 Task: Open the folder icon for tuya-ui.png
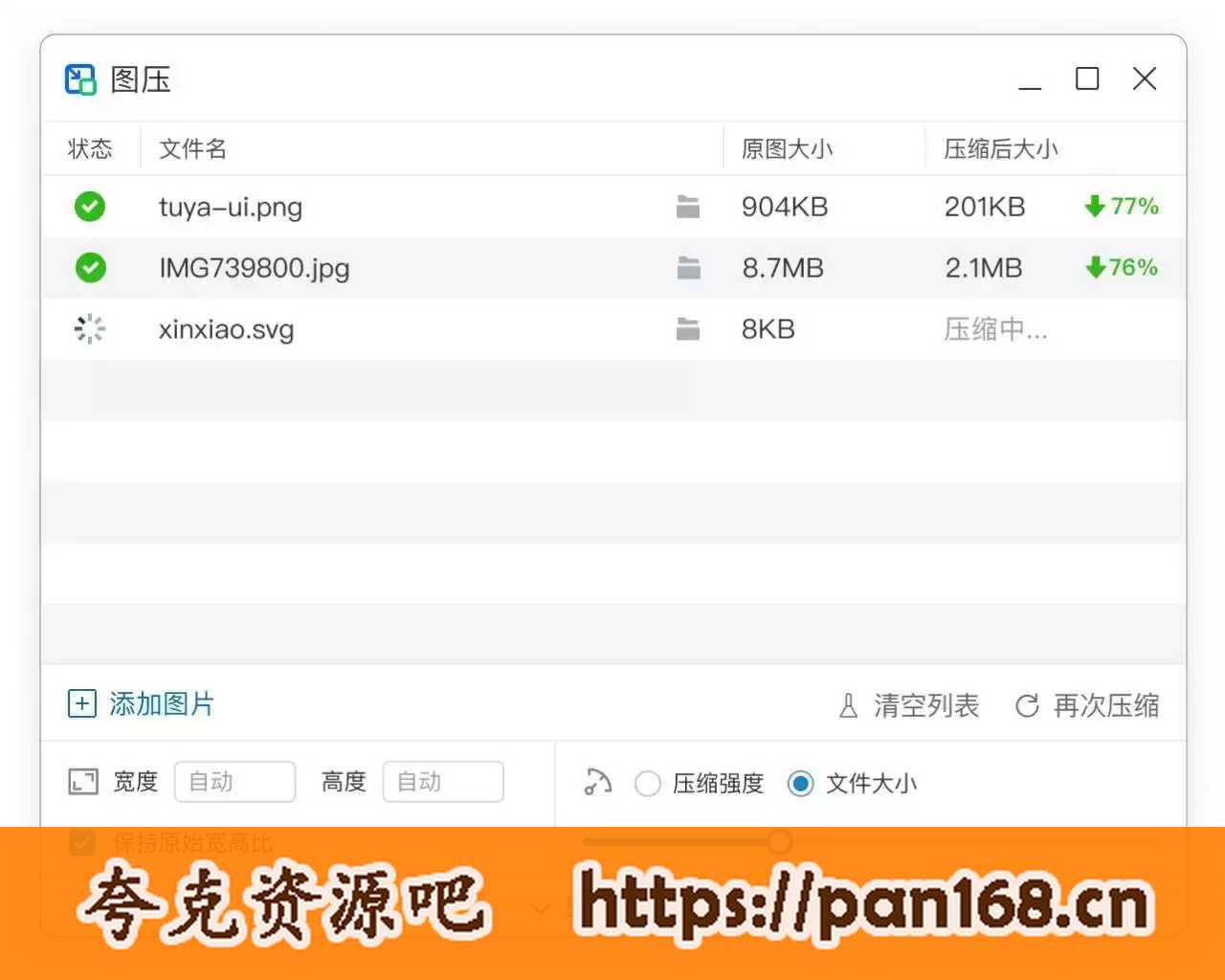tap(688, 206)
